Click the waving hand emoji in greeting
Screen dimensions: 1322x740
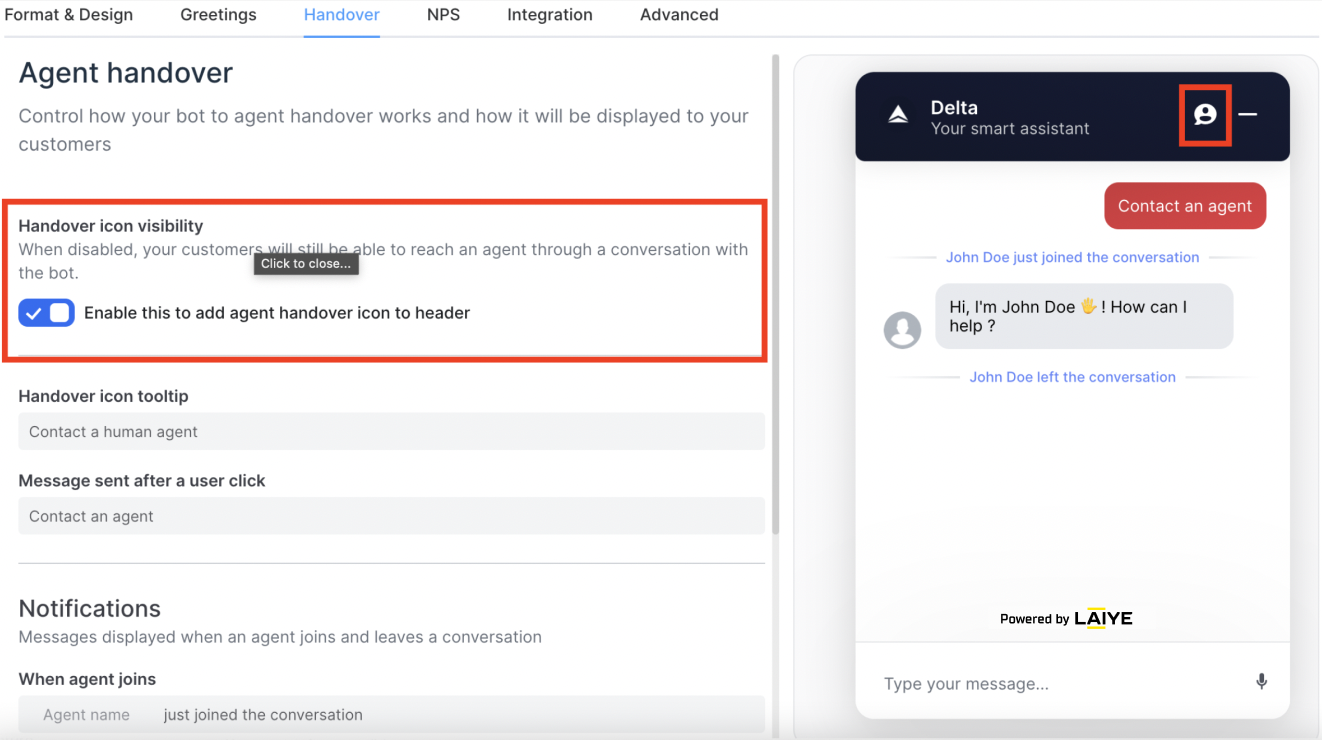1088,307
